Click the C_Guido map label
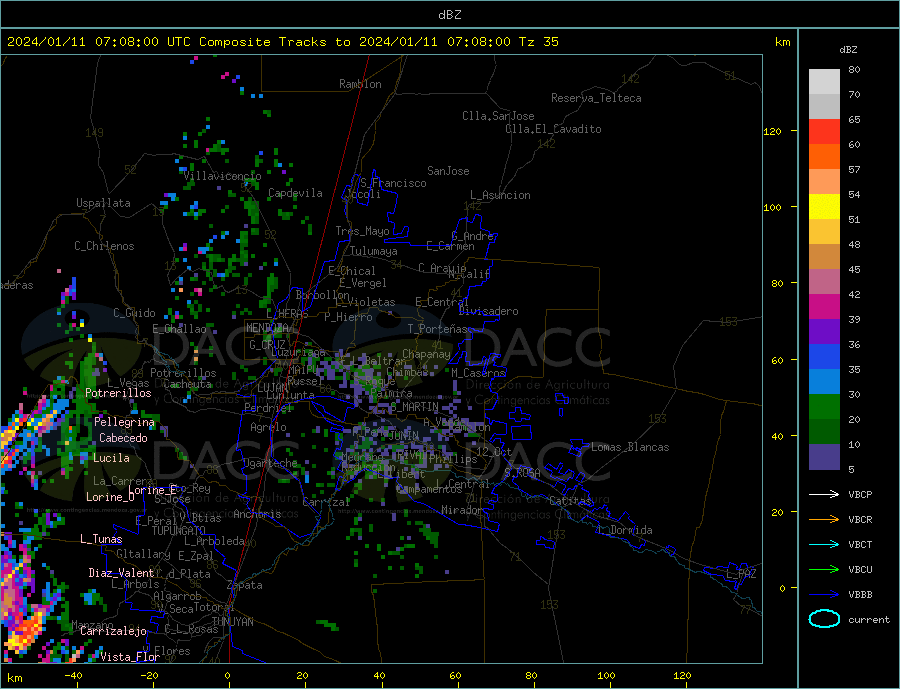900x689 pixels. coord(134,313)
